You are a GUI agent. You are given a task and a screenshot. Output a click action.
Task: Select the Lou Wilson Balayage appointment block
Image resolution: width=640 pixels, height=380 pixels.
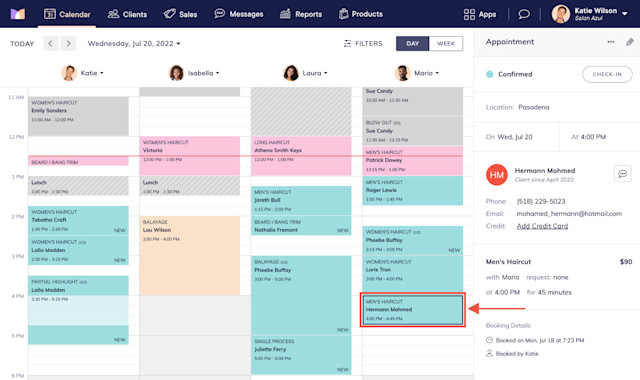coord(190,256)
